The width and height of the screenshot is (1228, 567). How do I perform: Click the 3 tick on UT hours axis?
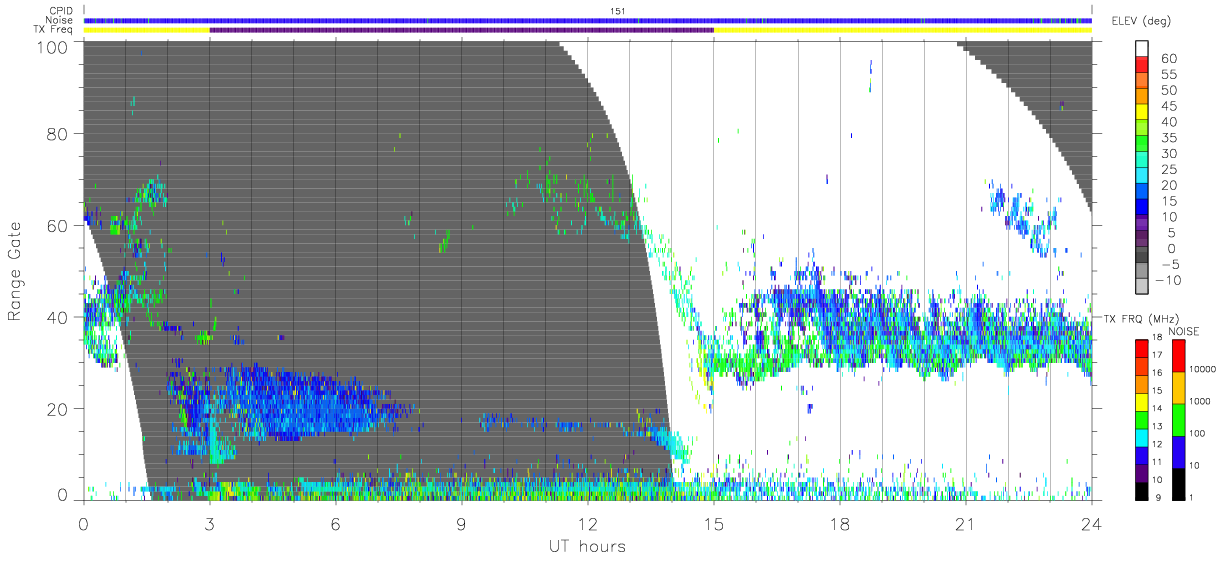210,523
